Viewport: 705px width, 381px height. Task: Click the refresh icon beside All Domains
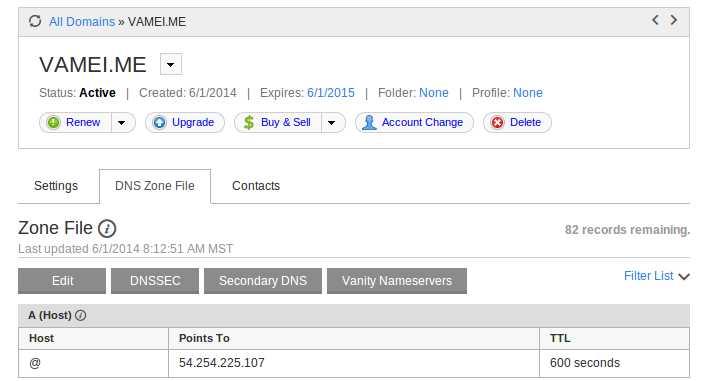point(35,21)
